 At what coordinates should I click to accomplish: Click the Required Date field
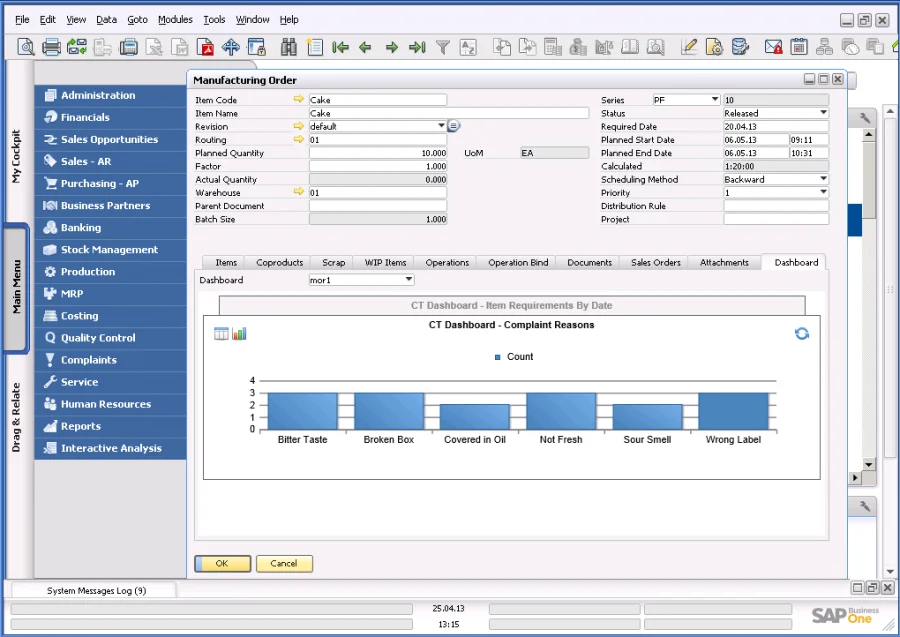pos(776,126)
